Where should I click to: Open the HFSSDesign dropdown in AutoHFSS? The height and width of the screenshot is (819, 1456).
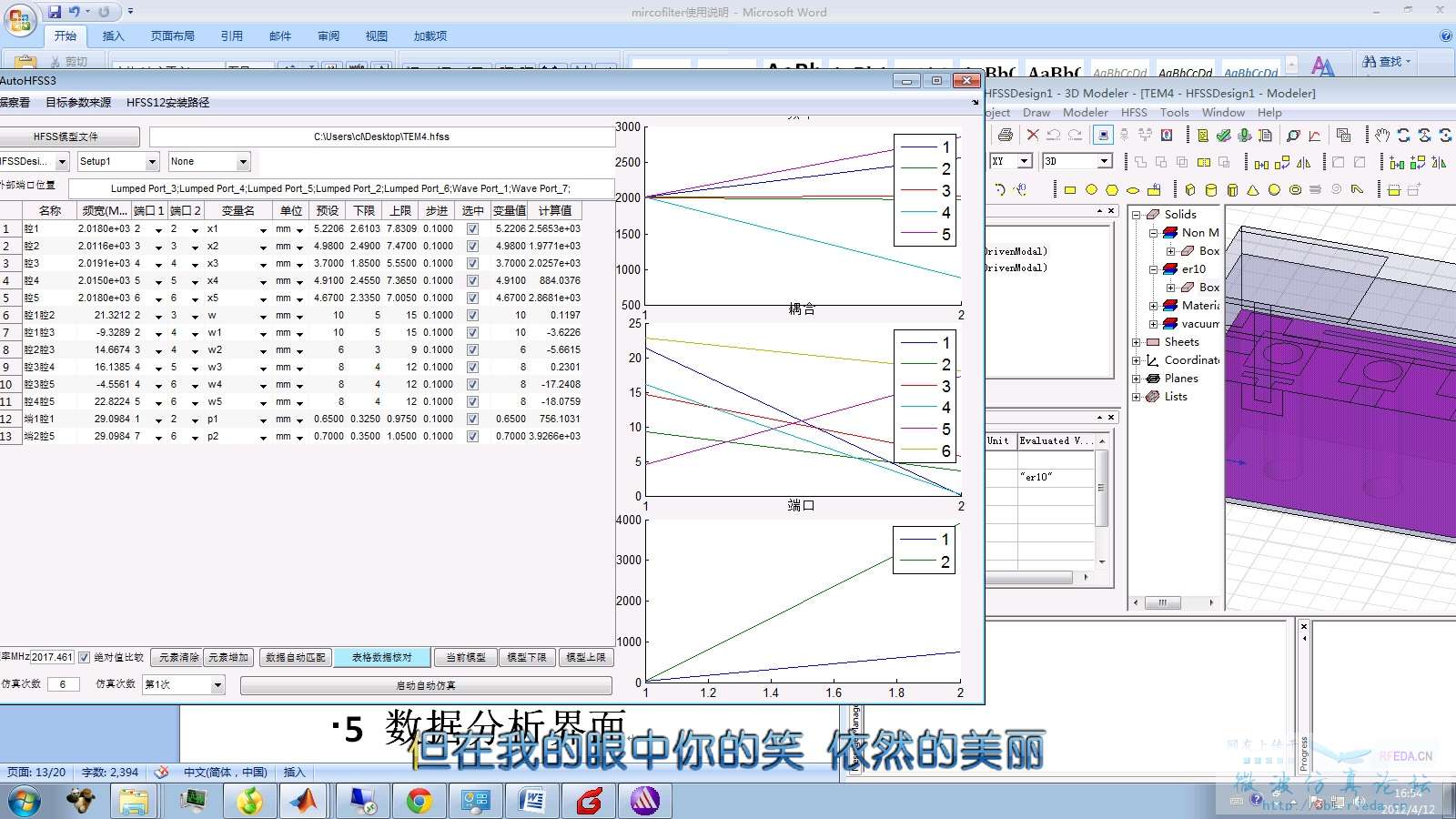(x=35, y=161)
